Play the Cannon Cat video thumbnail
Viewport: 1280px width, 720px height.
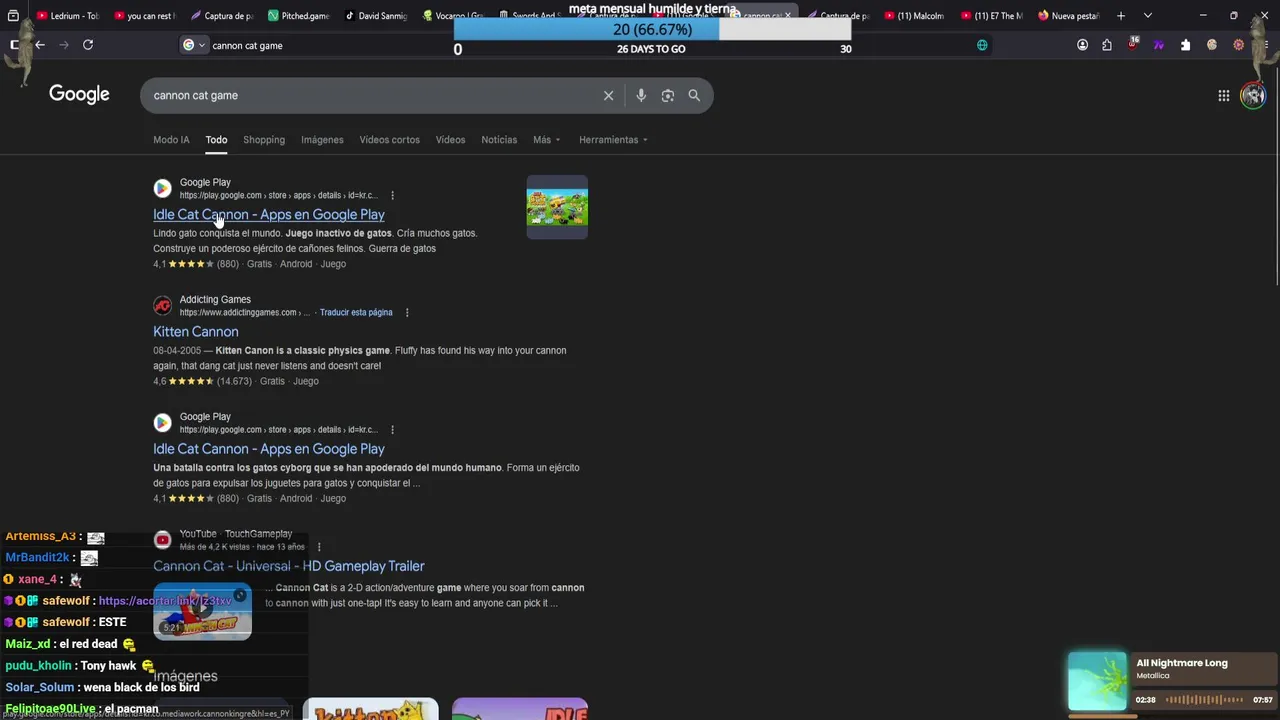(202, 611)
